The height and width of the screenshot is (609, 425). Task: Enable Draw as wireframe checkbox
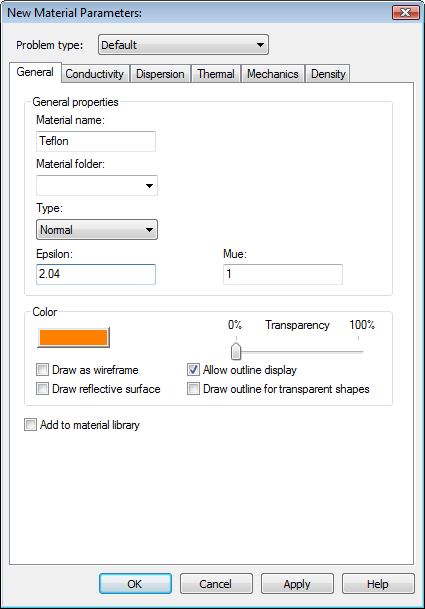click(42, 369)
